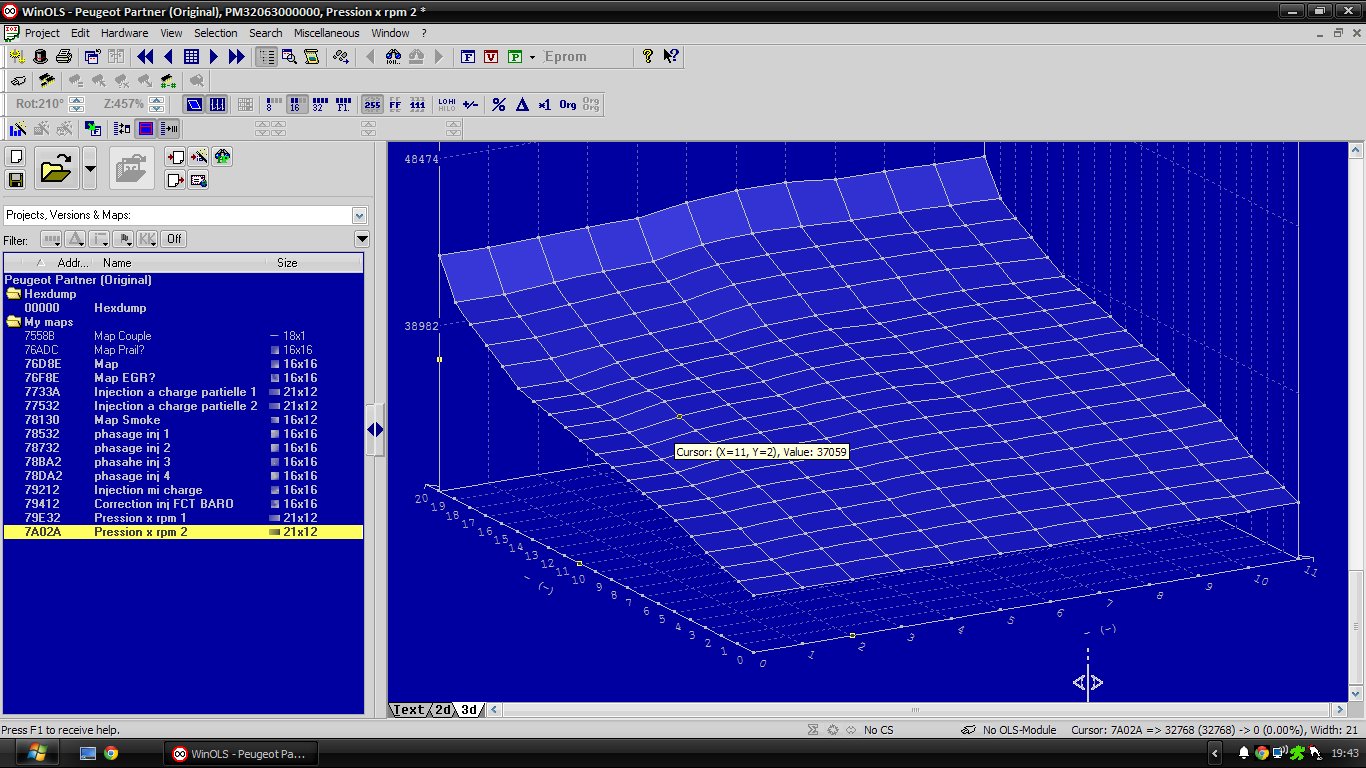Screen dimensions: 1366x768
Task: Open Chrome from the Windows taskbar
Action: (x=111, y=753)
